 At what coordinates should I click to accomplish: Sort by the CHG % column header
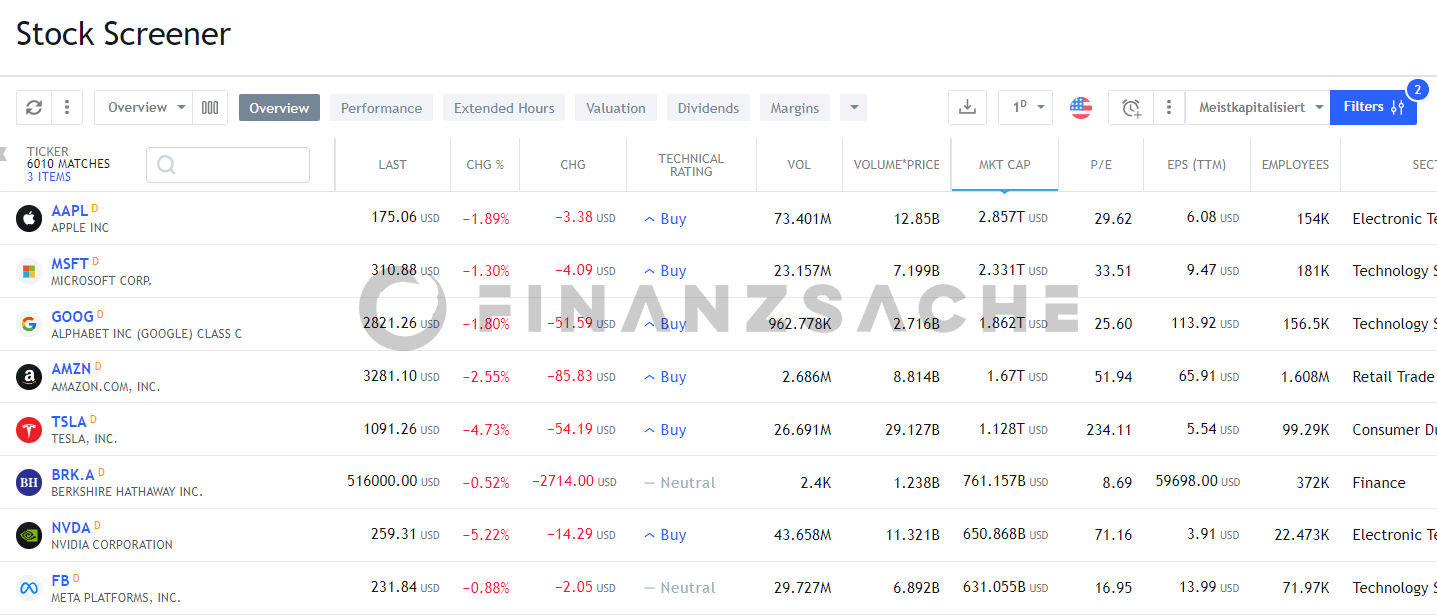(485, 165)
